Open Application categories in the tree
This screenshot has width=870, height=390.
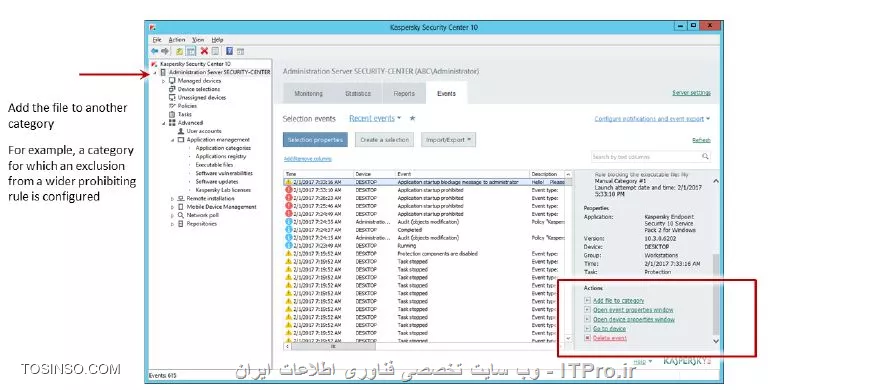pyautogui.click(x=223, y=148)
